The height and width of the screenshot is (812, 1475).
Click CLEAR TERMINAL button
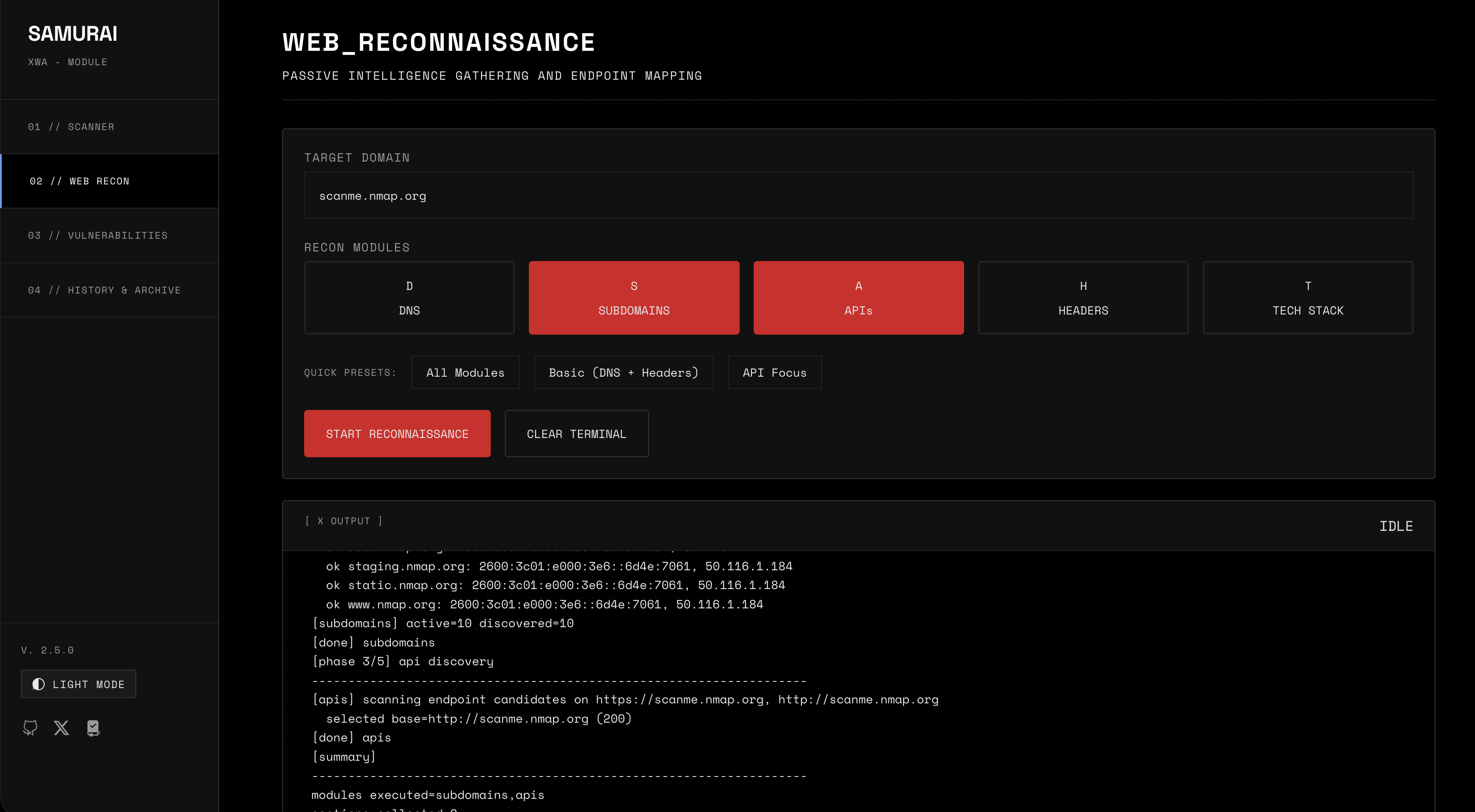577,434
